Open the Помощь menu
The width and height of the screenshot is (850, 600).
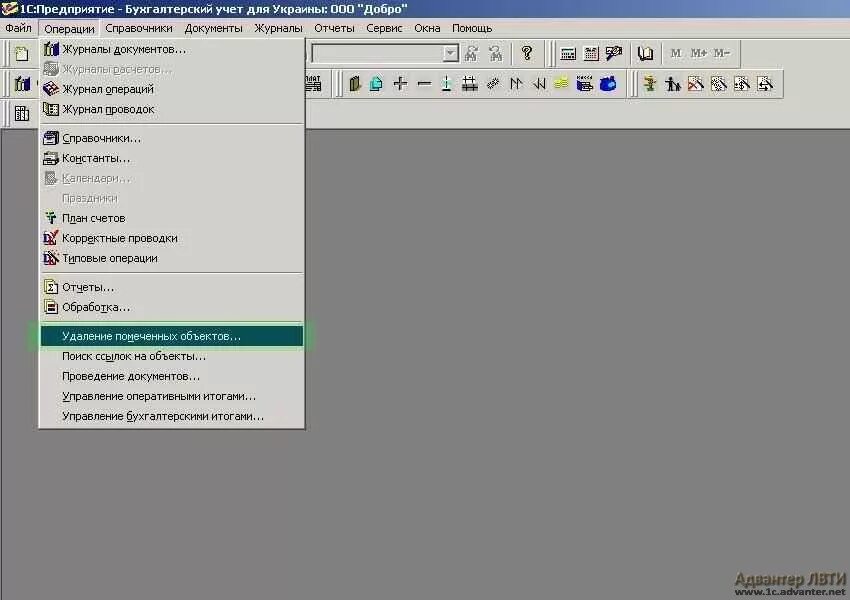(x=472, y=28)
